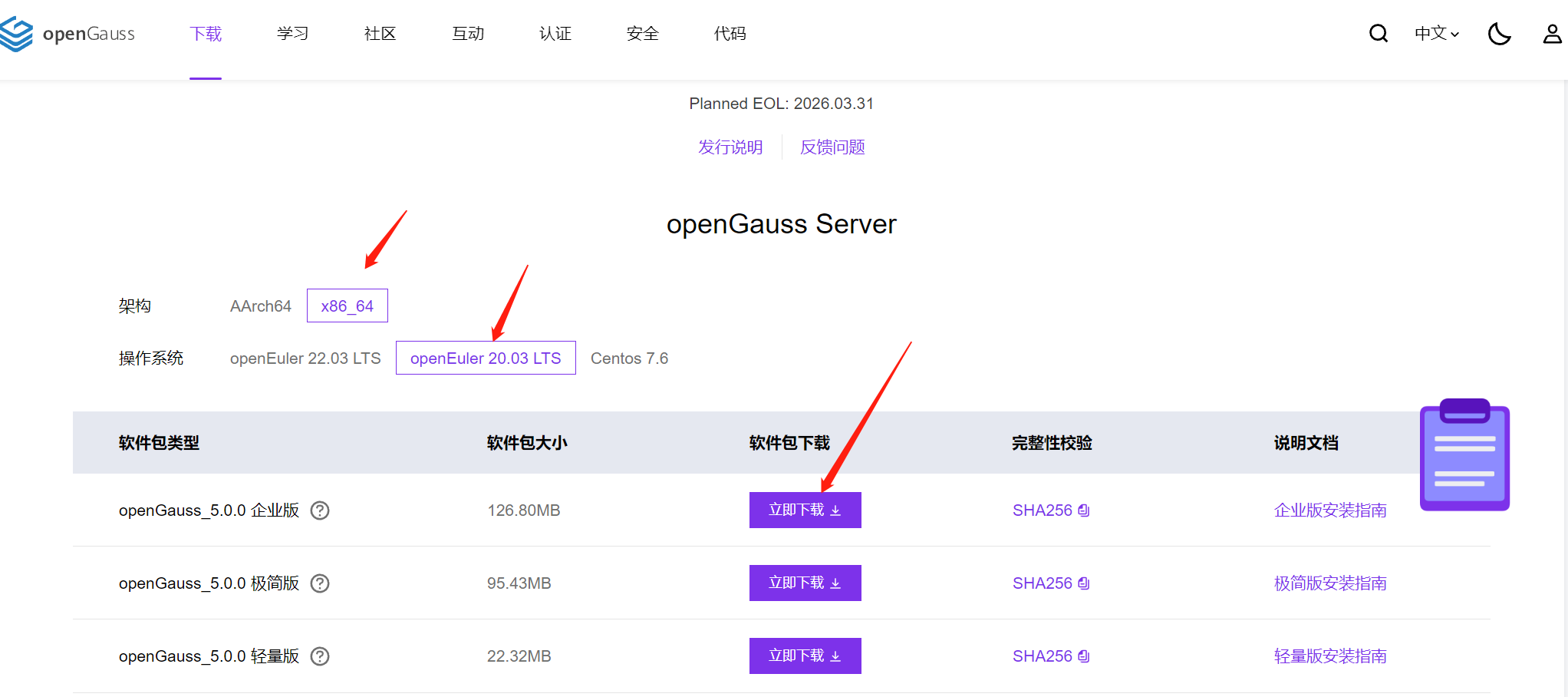Screen dimensions: 1568x697
Task: Open language dropdown 中文
Action: [1437, 34]
